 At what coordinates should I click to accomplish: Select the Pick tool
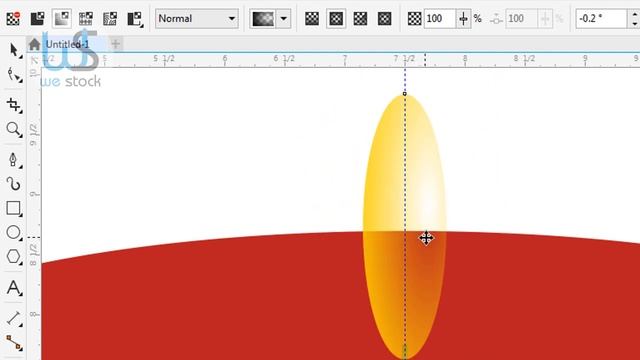(14, 50)
